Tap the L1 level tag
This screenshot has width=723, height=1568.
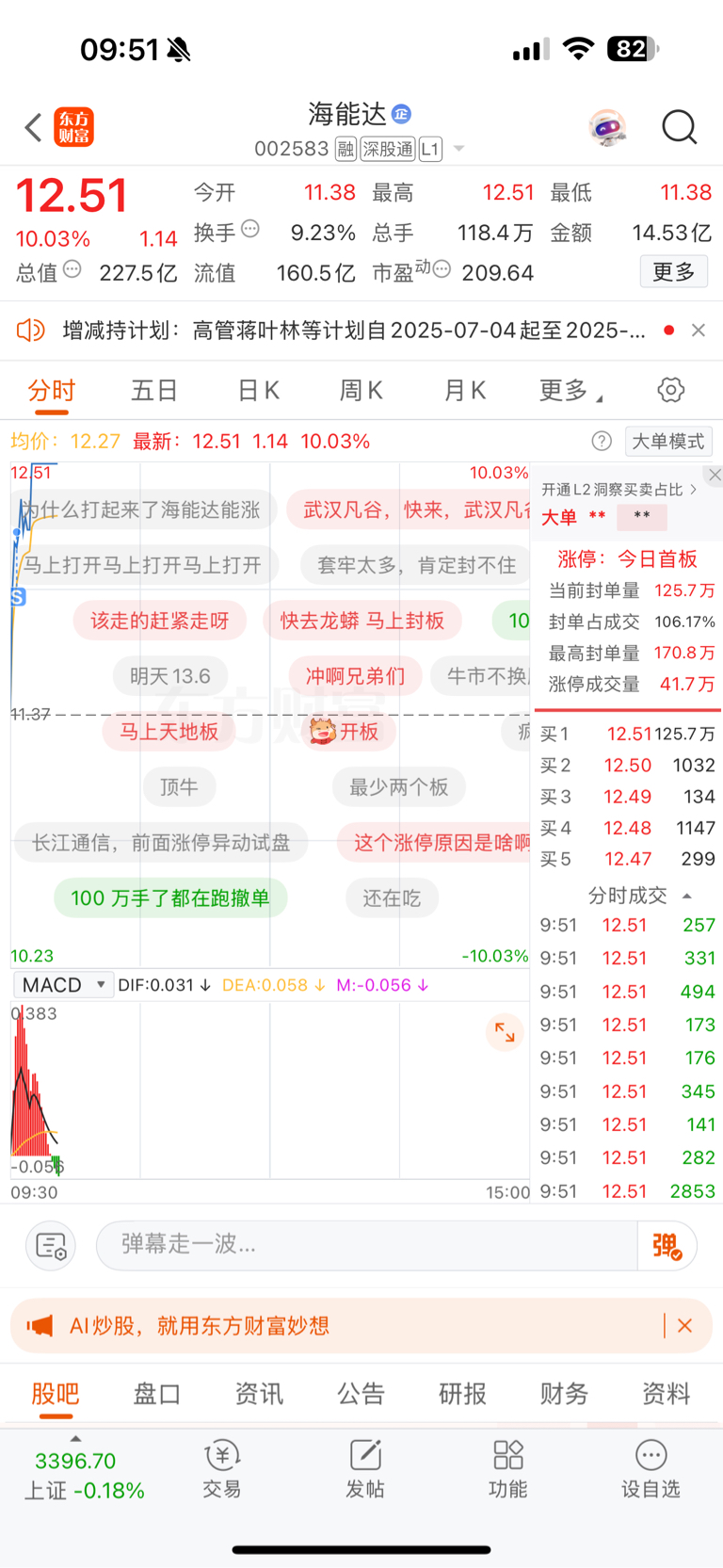[430, 149]
